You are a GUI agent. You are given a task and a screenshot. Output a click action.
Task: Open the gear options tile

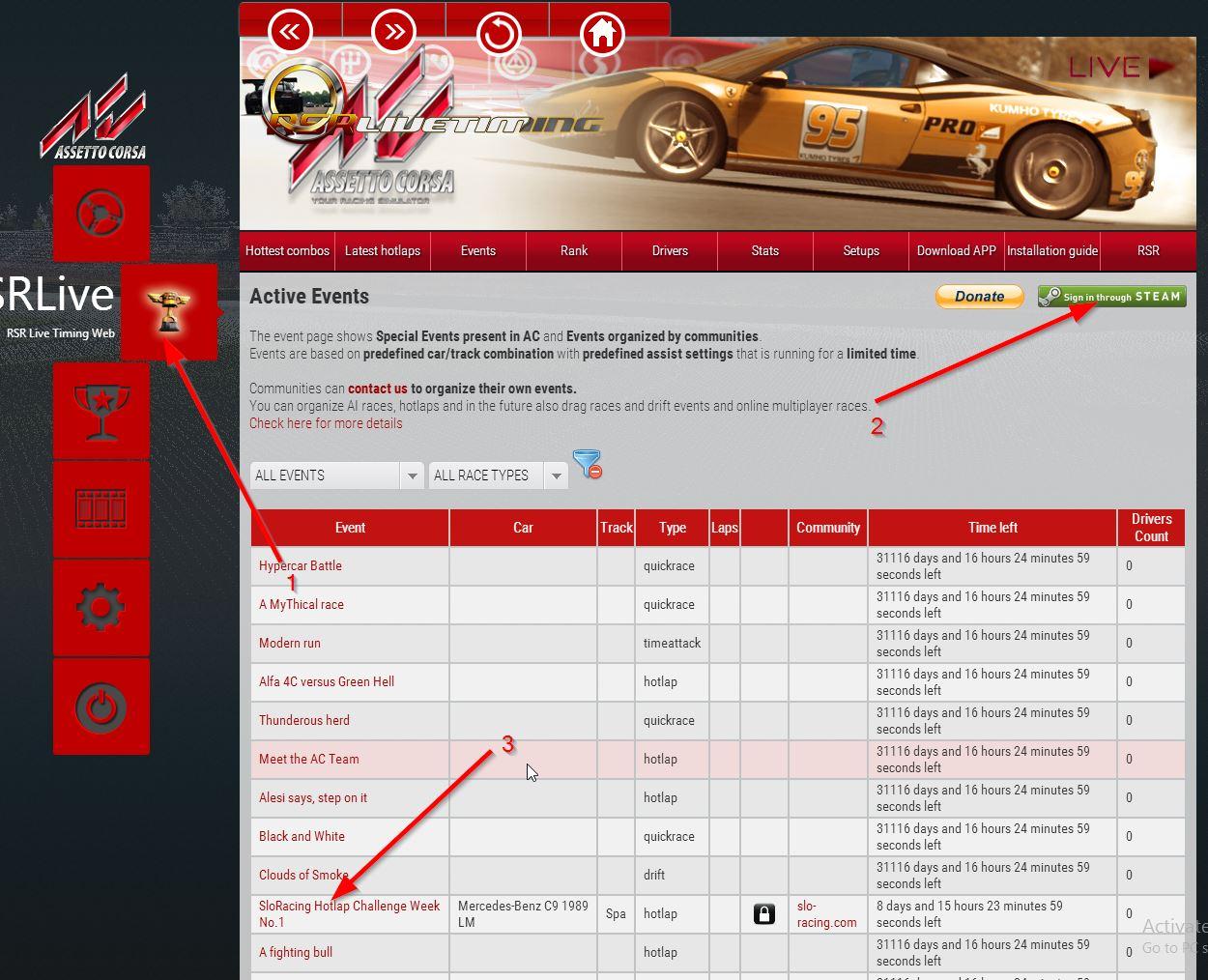point(101,608)
